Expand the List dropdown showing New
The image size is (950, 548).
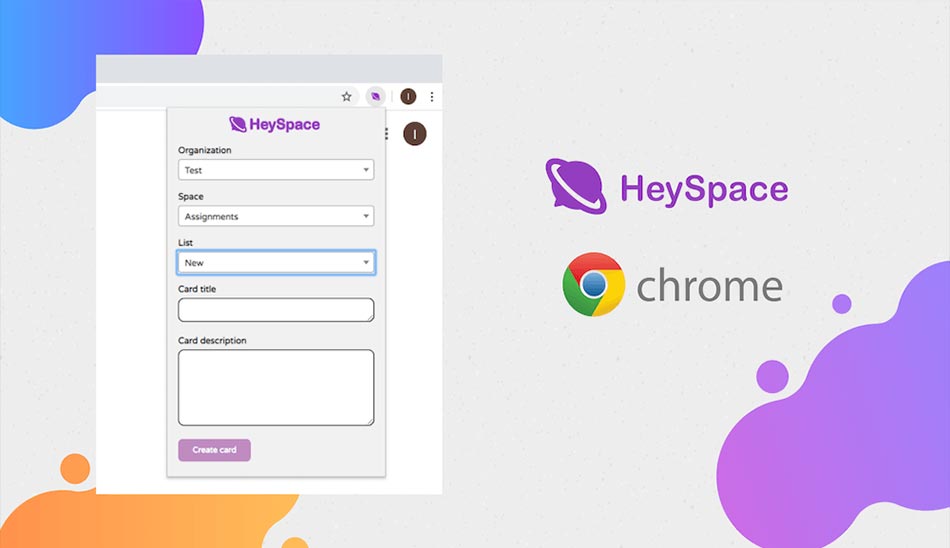[x=276, y=262]
